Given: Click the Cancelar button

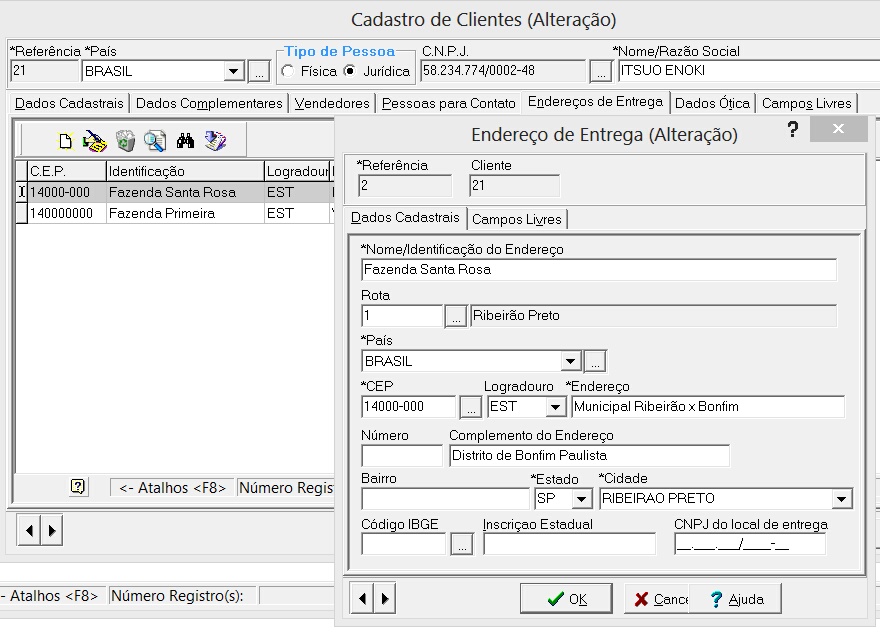Looking at the screenshot, I should 657,599.
